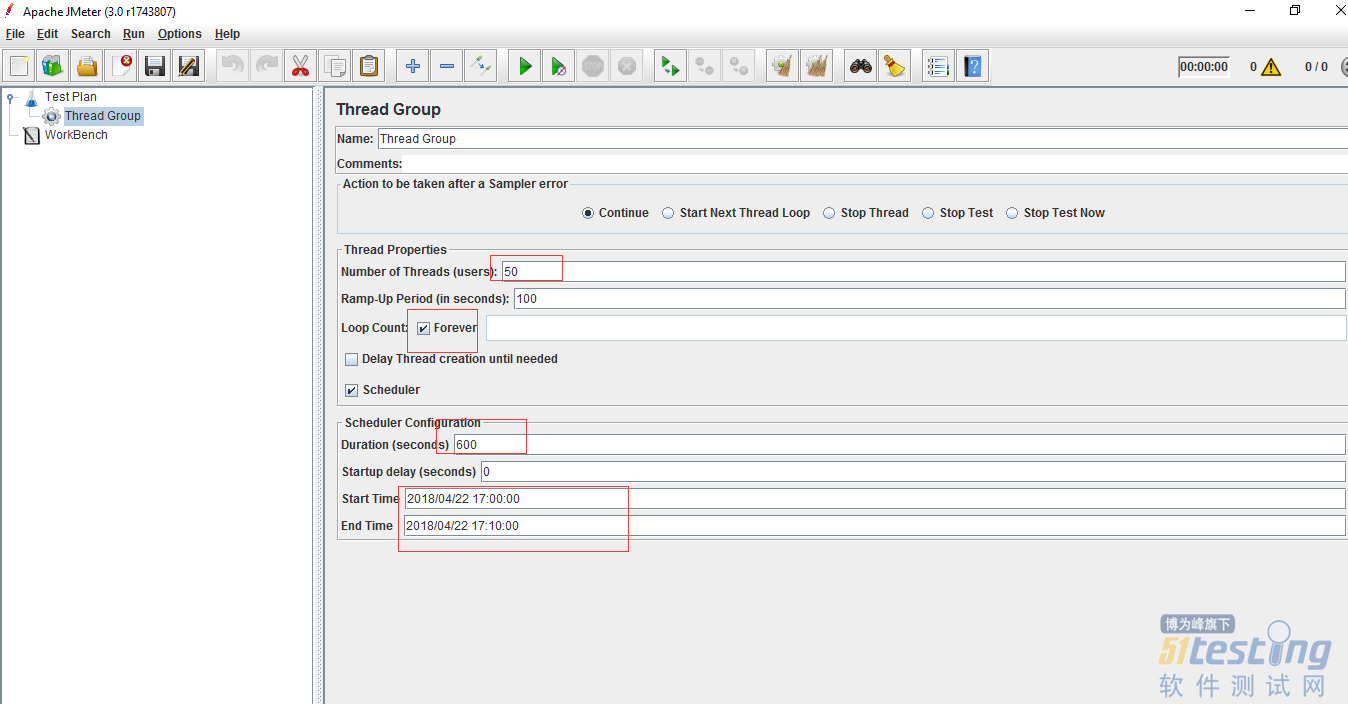Viewport: 1348px width, 704px height.
Task: Uncheck the Forever loop count checkbox
Action: coord(424,328)
